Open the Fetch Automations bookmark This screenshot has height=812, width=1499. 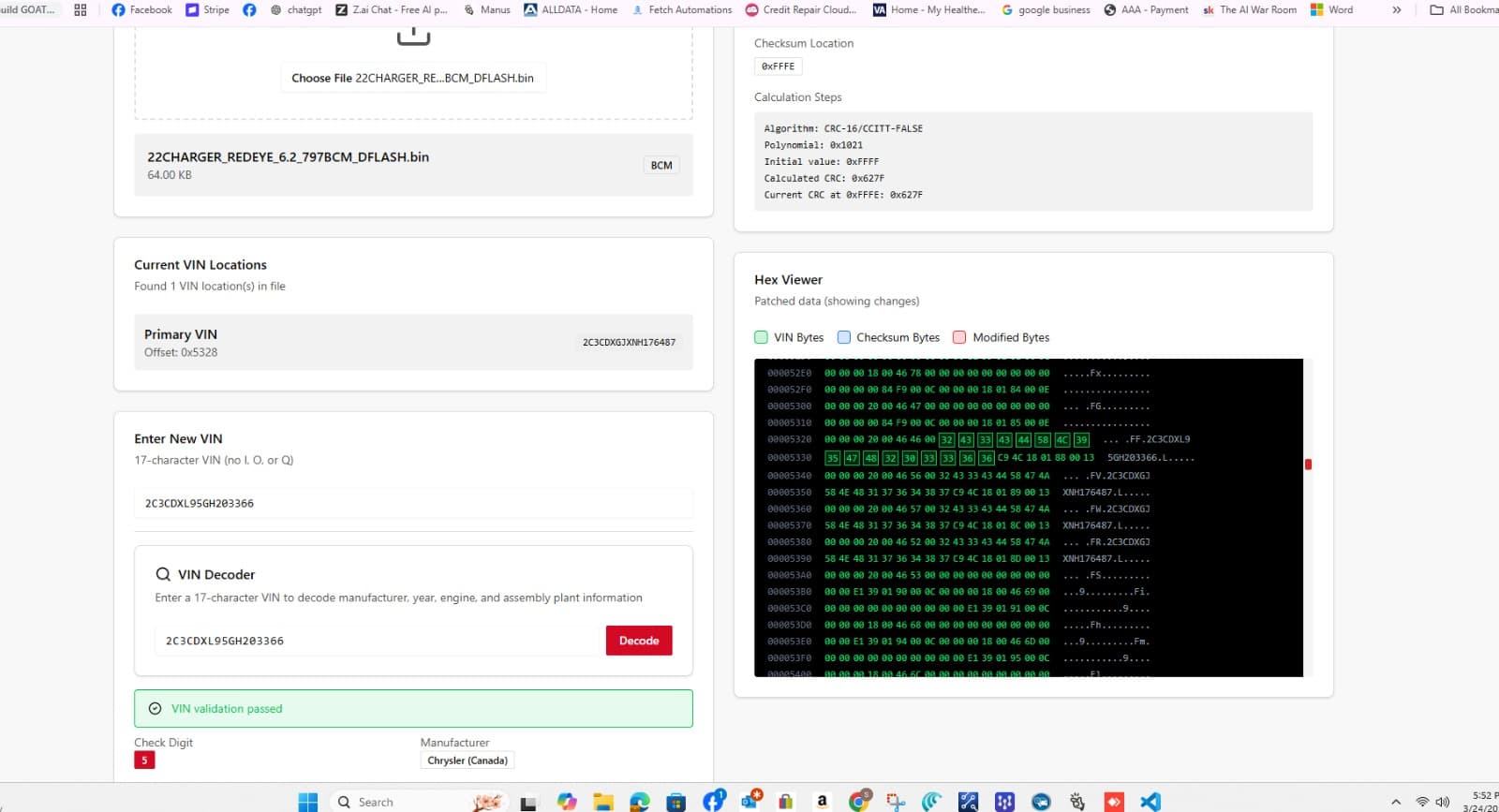coord(681,9)
